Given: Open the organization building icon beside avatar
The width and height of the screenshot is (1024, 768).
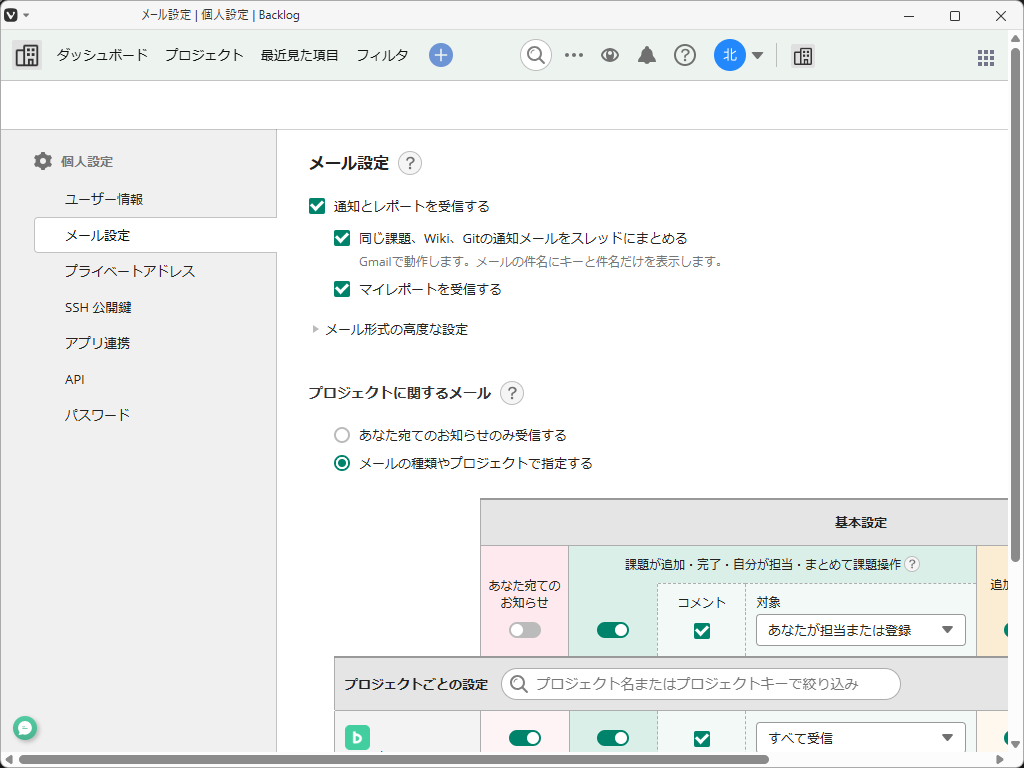Looking at the screenshot, I should (803, 56).
